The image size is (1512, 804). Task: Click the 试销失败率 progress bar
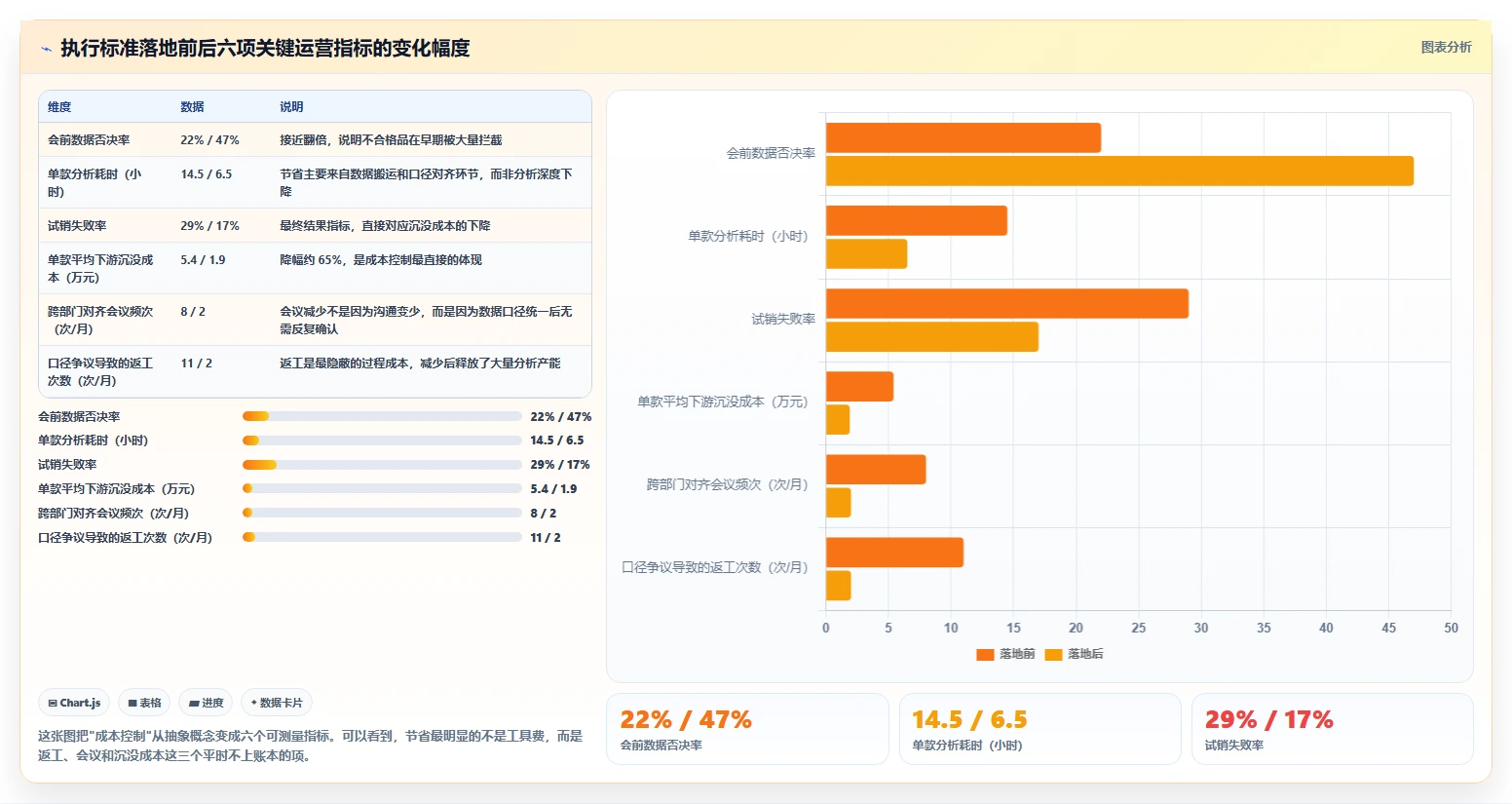tap(382, 465)
